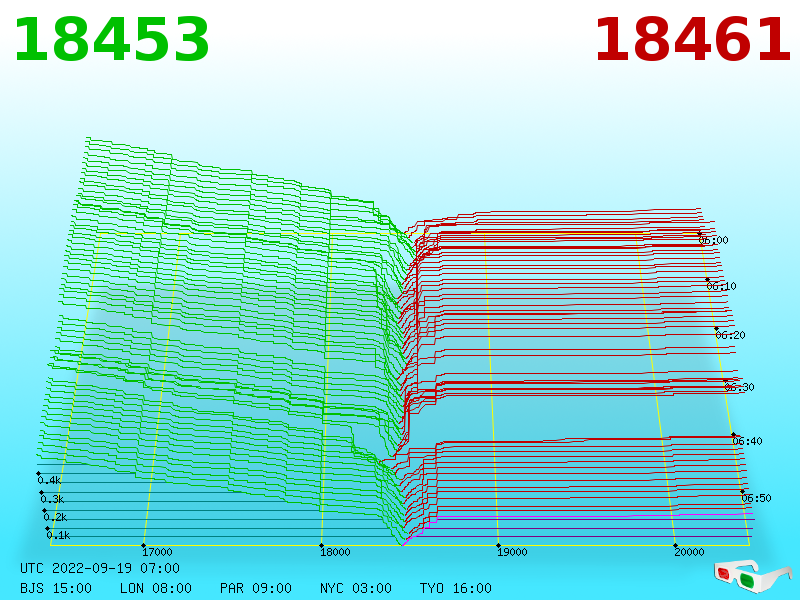The image size is (800, 600).
Task: Click the 3D anaglyph glasses icon
Action: pyautogui.click(x=753, y=576)
